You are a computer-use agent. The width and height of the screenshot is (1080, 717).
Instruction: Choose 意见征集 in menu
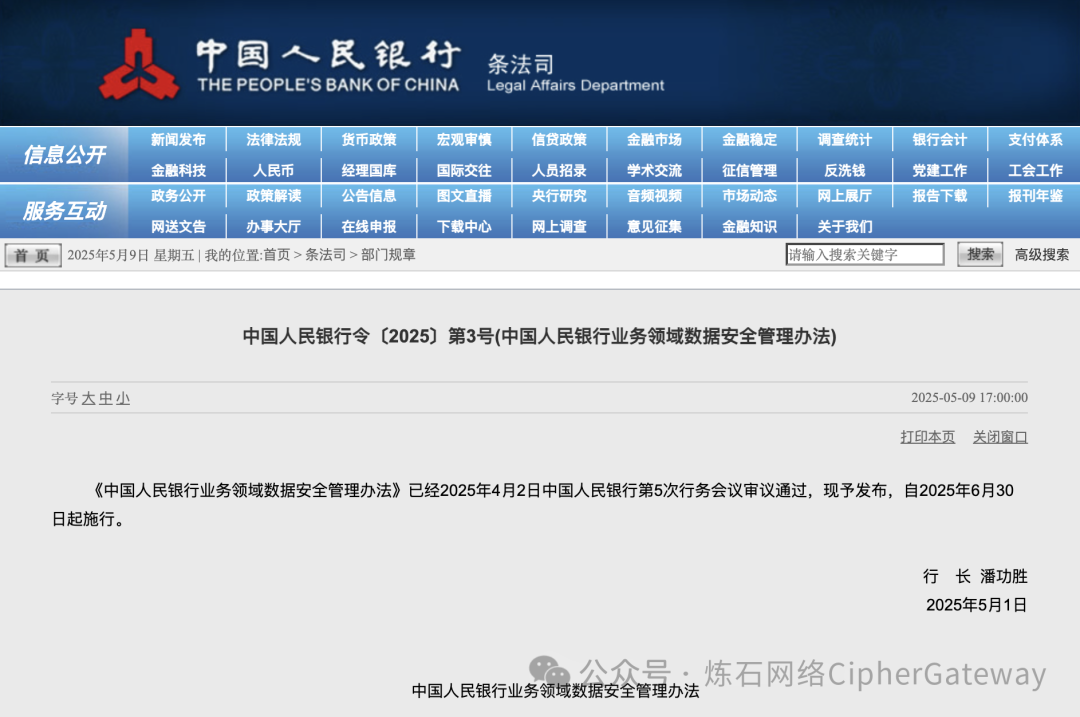pyautogui.click(x=654, y=227)
